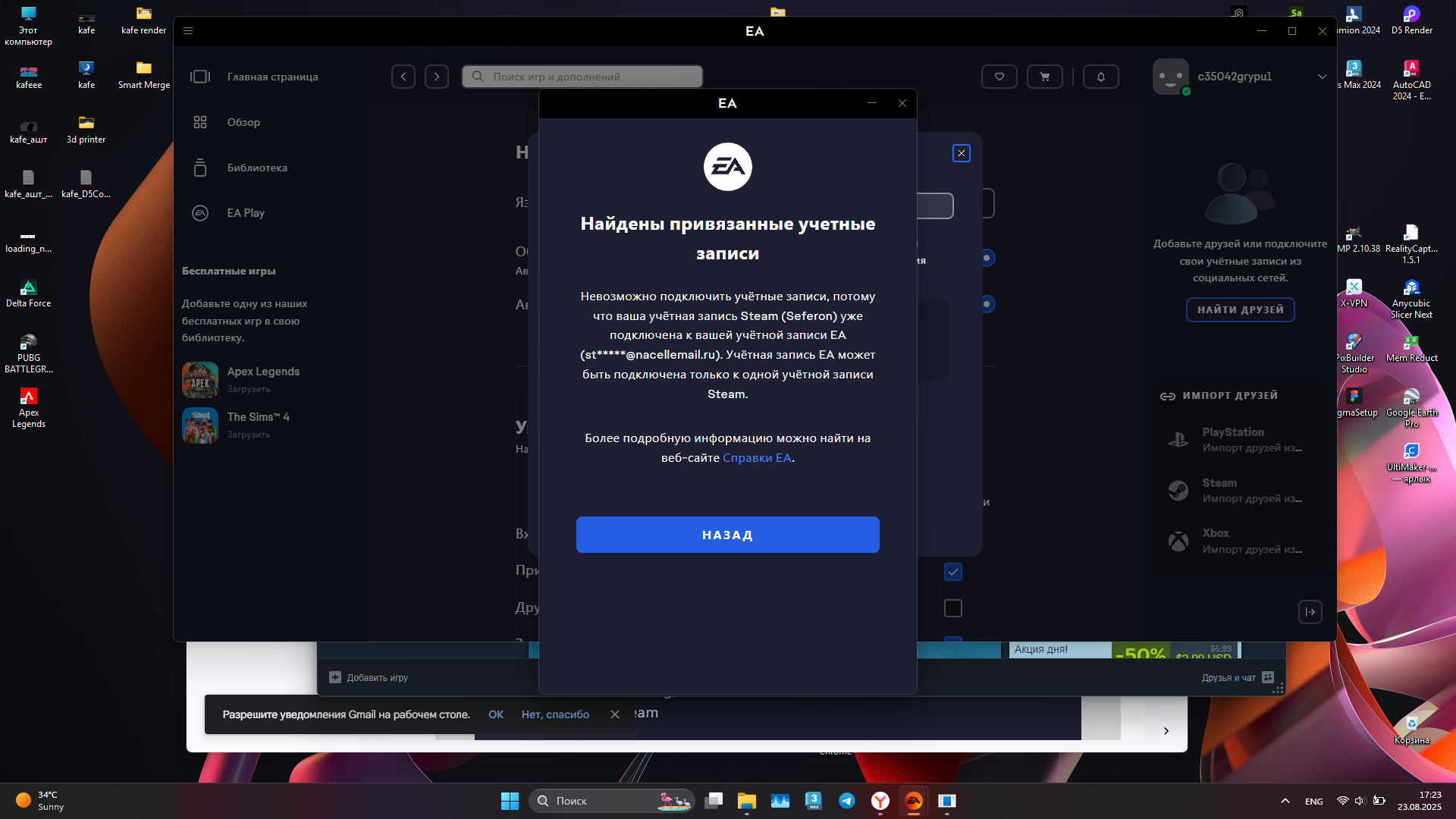Open the notifications bell icon
Image resolution: width=1456 pixels, height=819 pixels.
click(x=1101, y=77)
